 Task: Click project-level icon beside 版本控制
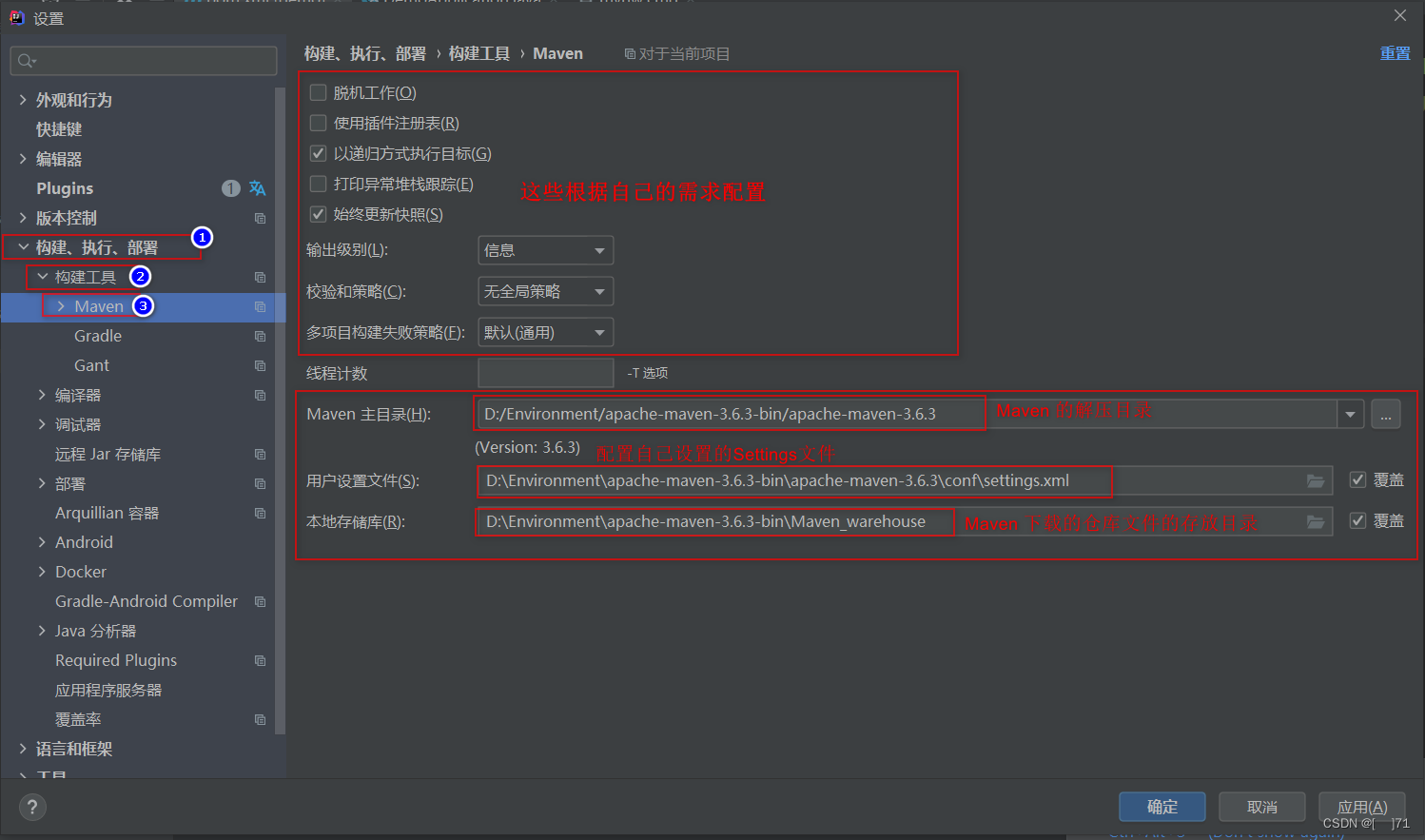[260, 218]
